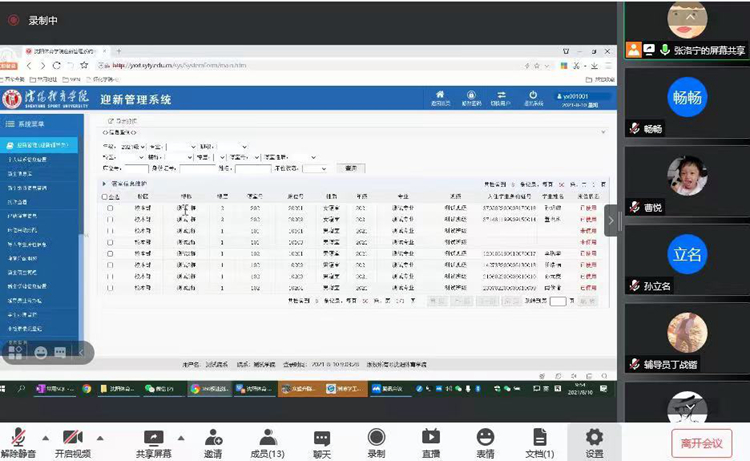This screenshot has width=750, height=461.
Task: Tick the first table row checkbox
Action: coord(109,209)
